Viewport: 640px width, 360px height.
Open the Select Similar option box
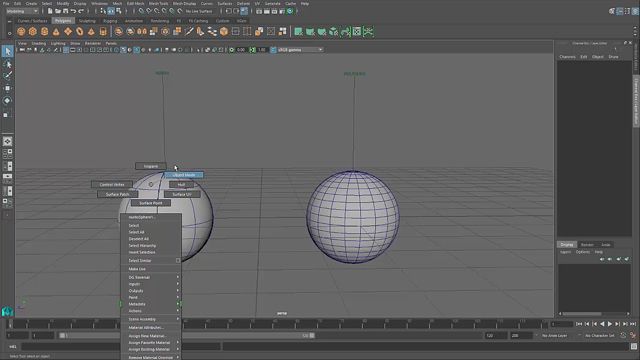pos(178,260)
